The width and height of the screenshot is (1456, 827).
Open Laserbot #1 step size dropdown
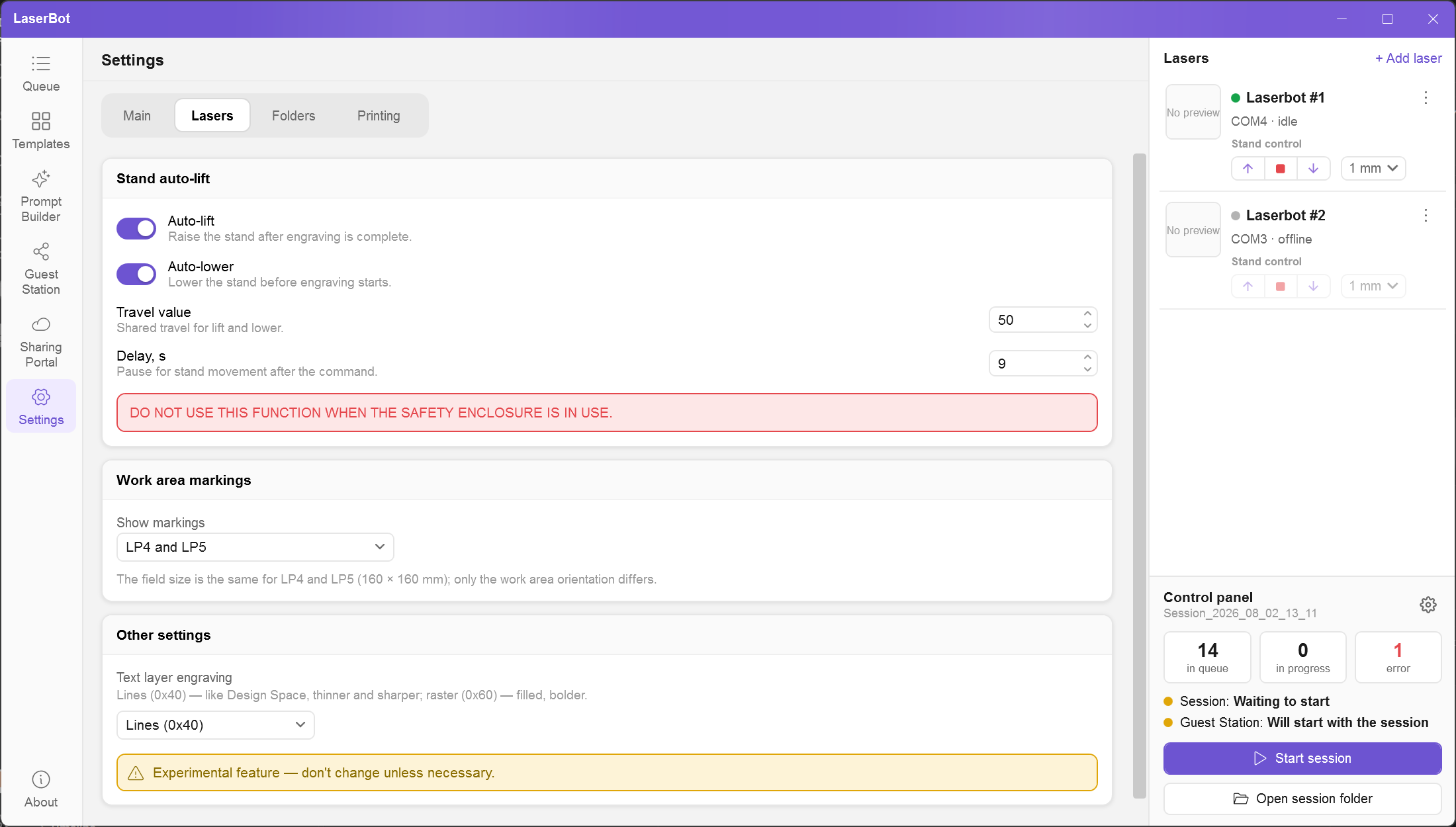pos(1373,169)
